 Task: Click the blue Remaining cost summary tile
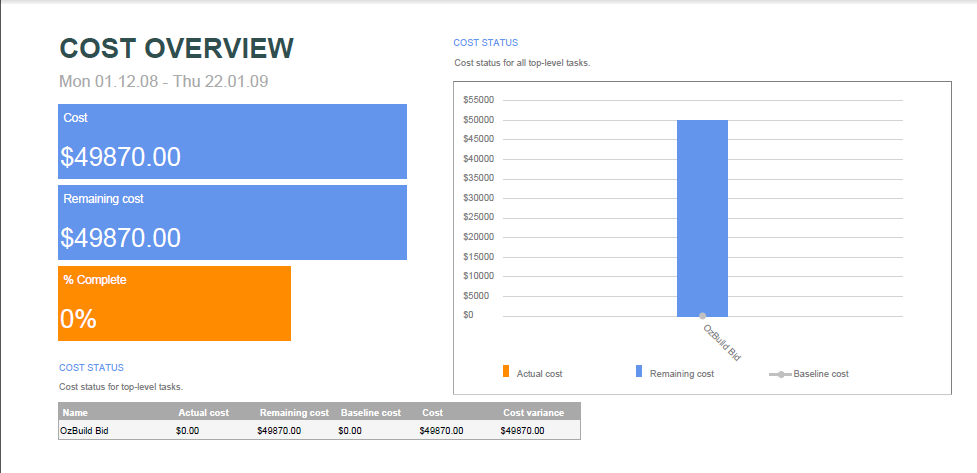point(232,222)
